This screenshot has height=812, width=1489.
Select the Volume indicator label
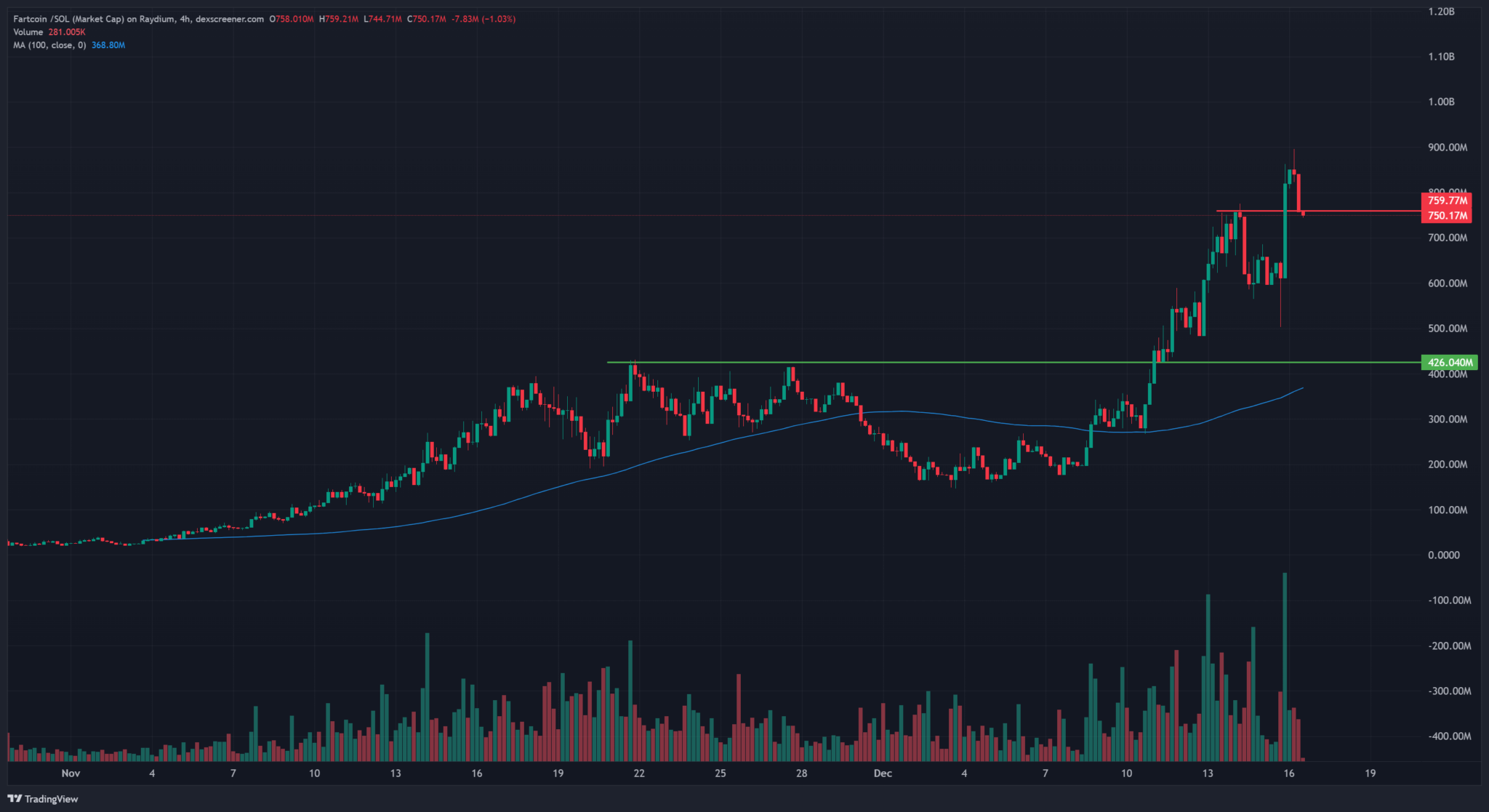(28, 32)
